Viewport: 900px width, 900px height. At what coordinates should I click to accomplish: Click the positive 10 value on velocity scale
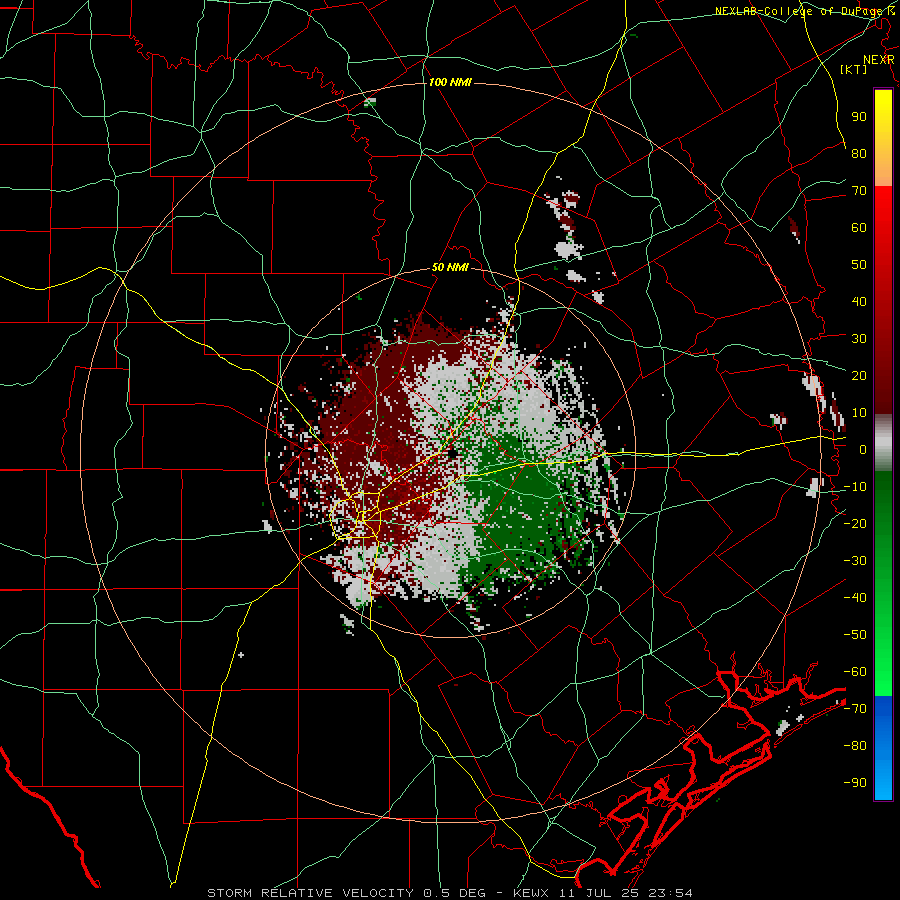pyautogui.click(x=859, y=413)
